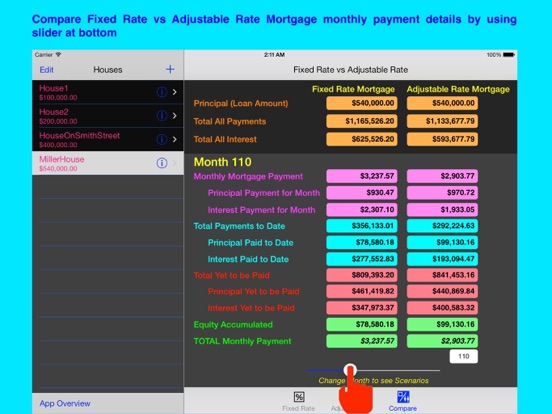
Task: Click adjustable rate Principal $540,000.00 value
Action: point(442,103)
